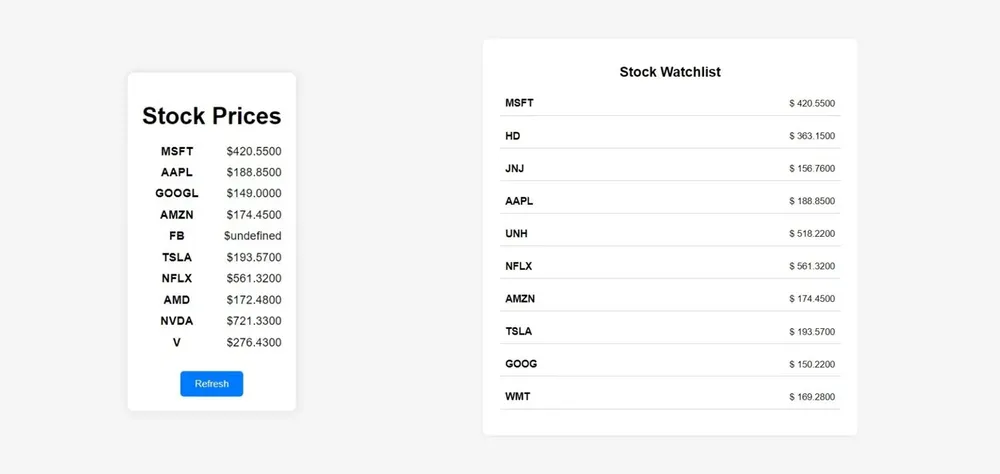Click the blue Refresh button

pyautogui.click(x=211, y=383)
